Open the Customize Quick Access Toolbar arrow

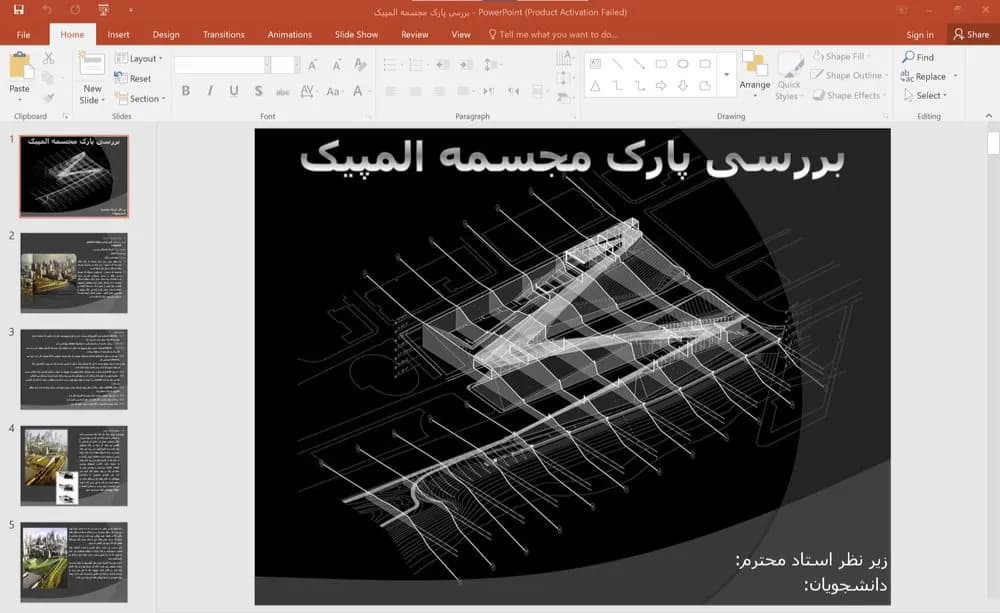(131, 10)
